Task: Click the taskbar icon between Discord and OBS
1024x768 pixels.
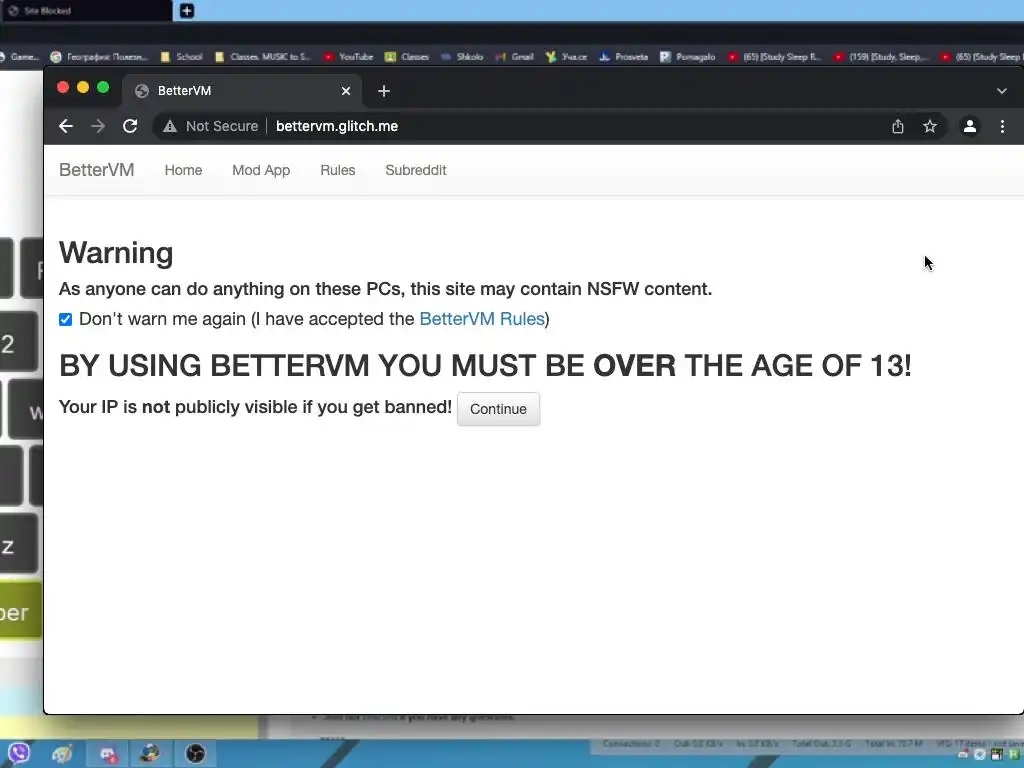Action: tap(150, 754)
